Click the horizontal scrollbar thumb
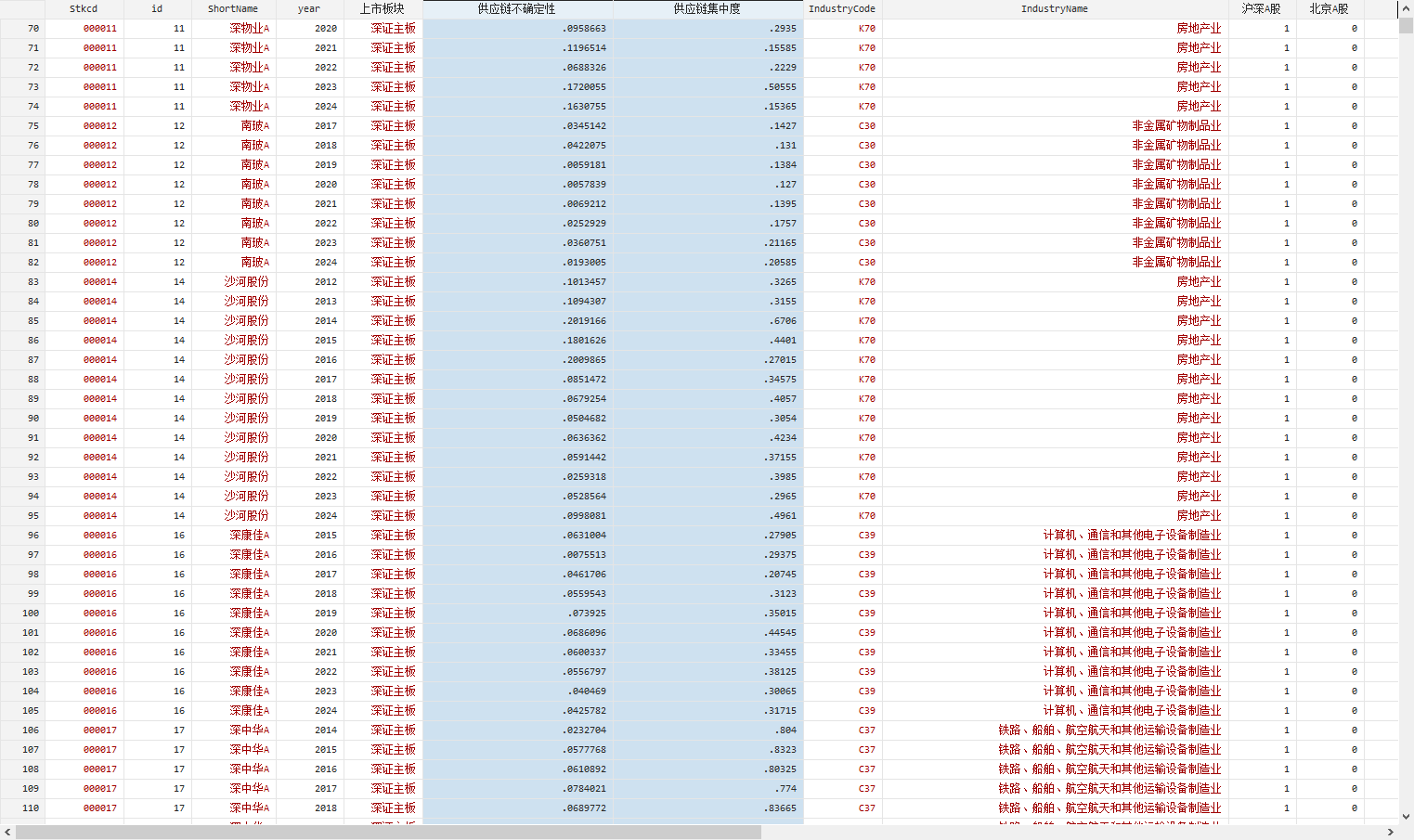This screenshot has height=840, width=1414. tap(388, 833)
